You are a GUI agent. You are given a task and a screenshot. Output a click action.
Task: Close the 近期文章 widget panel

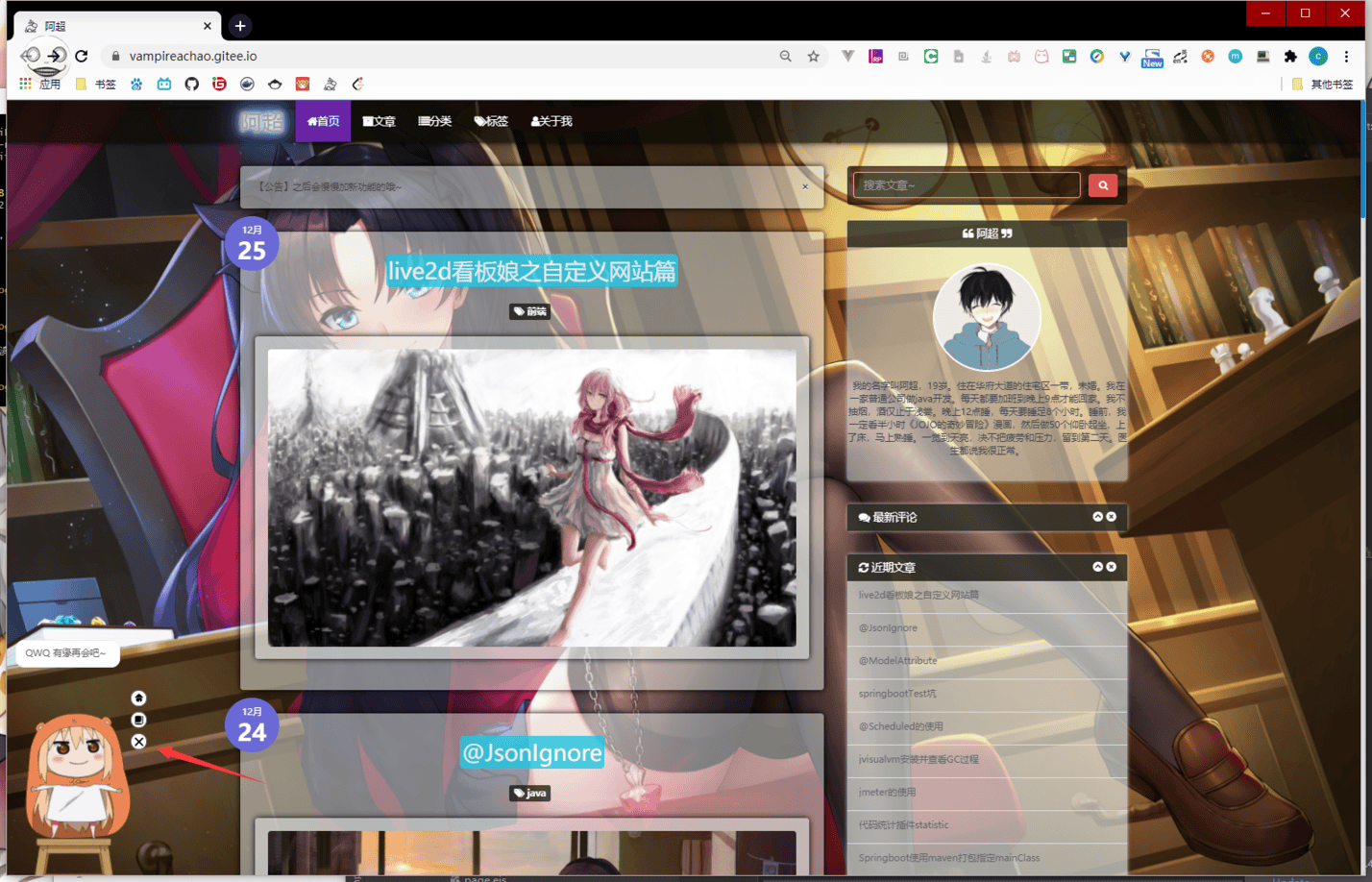click(1112, 567)
